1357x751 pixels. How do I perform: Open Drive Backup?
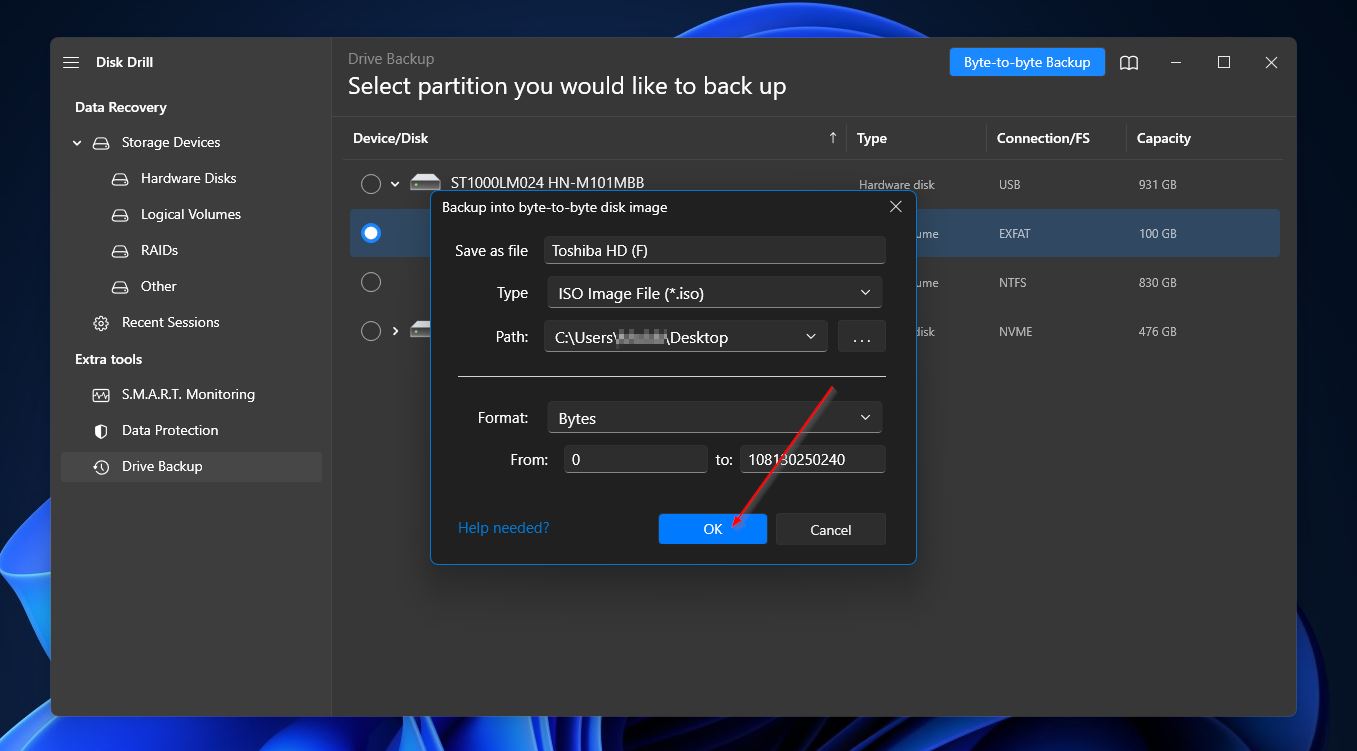pos(191,466)
